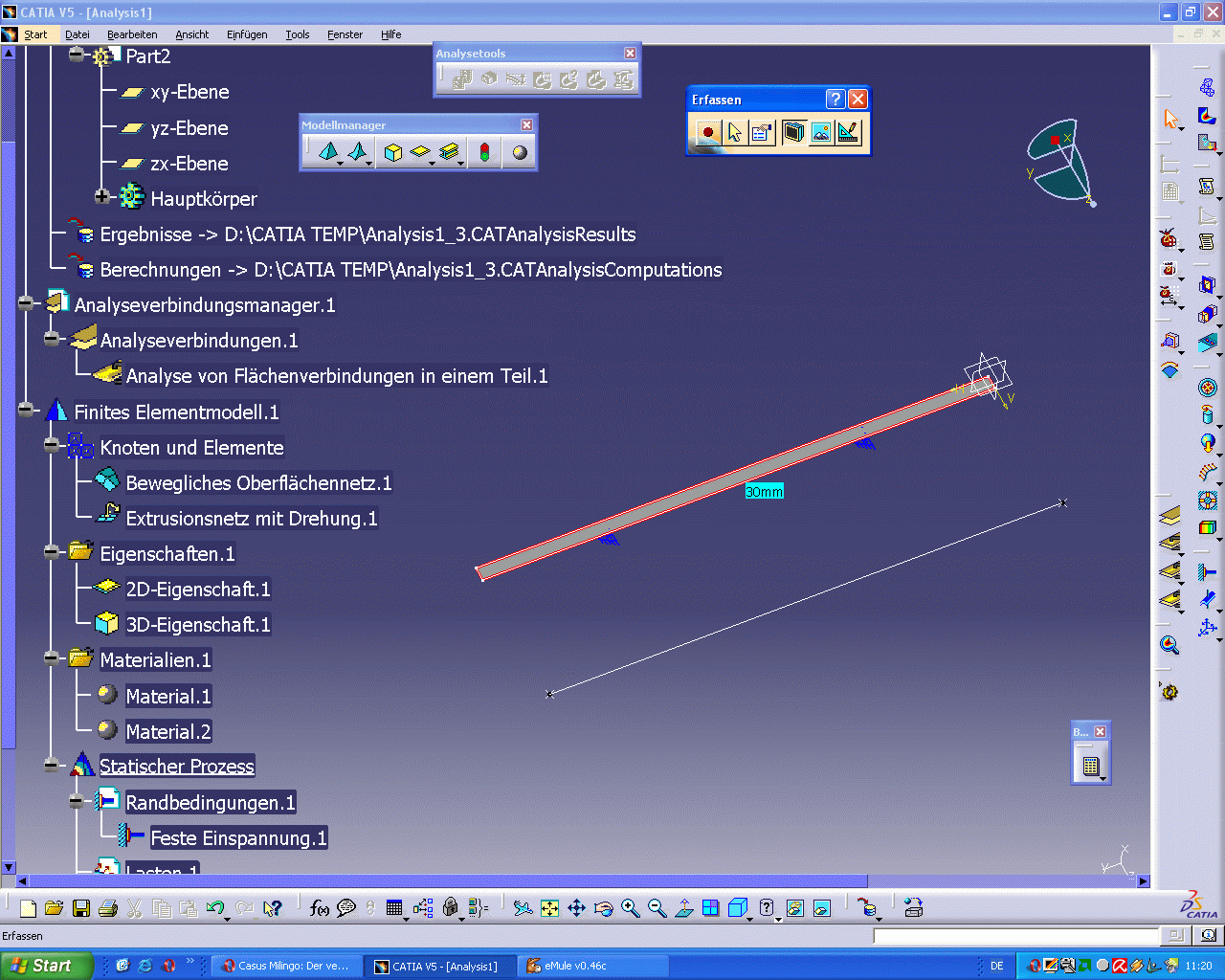This screenshot has height=980, width=1225.
Task: Open the What's This help cursor icon
Action: [x=272, y=908]
